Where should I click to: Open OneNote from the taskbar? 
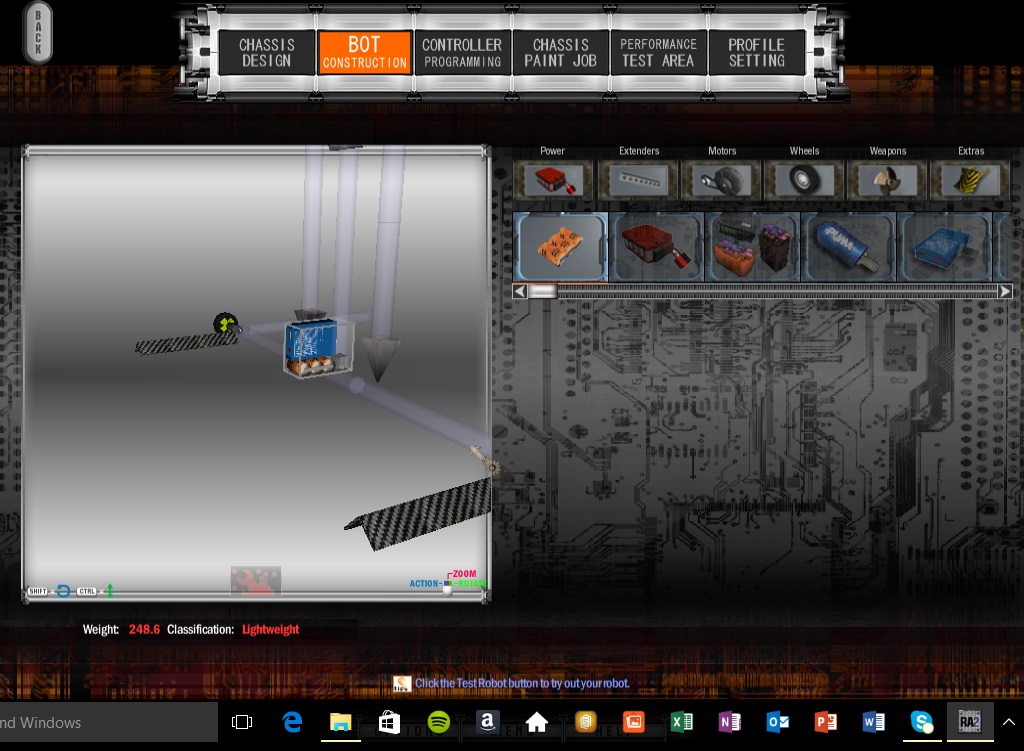point(729,722)
